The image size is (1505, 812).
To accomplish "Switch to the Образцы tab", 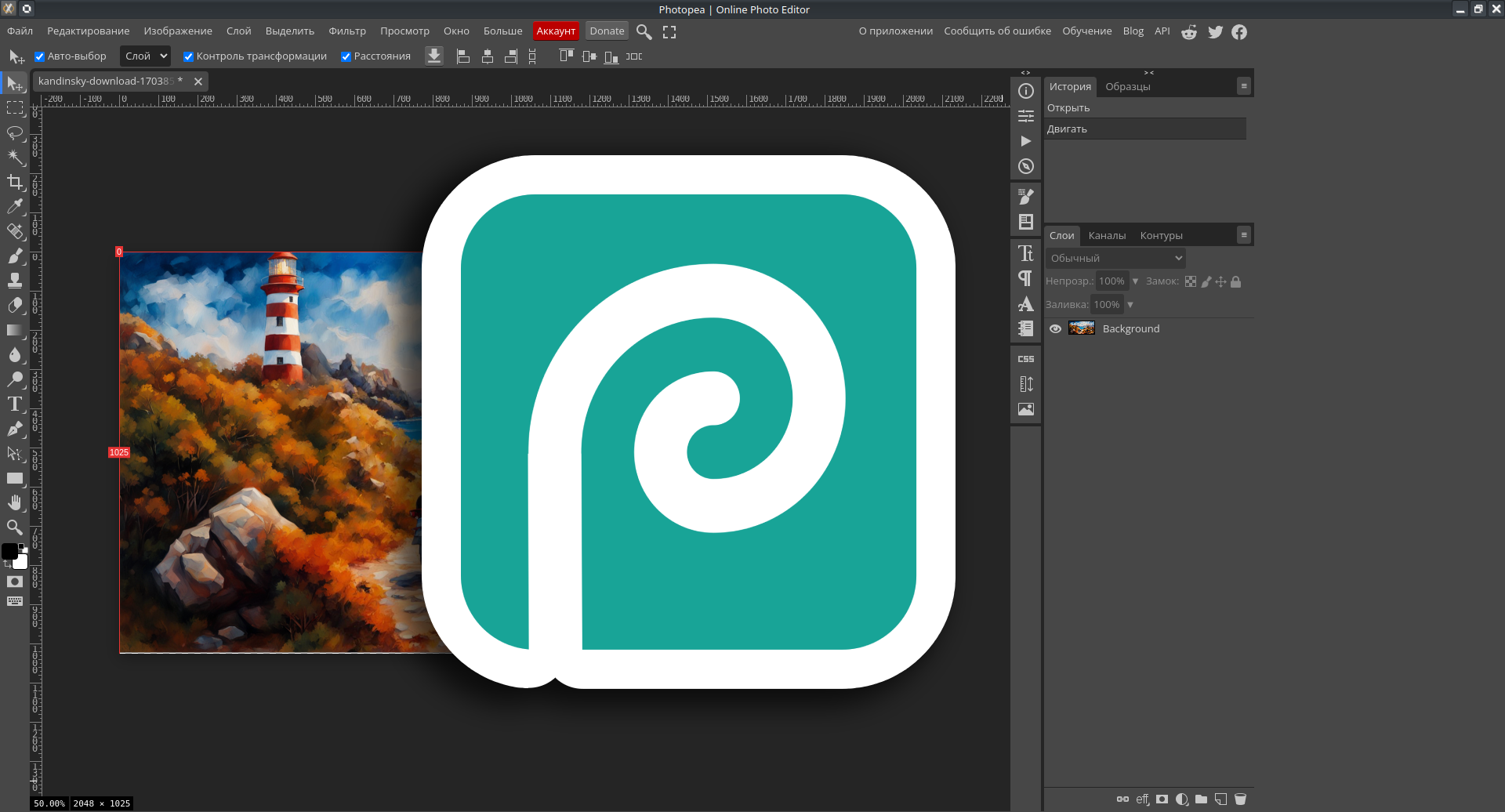I will 1128,87.
